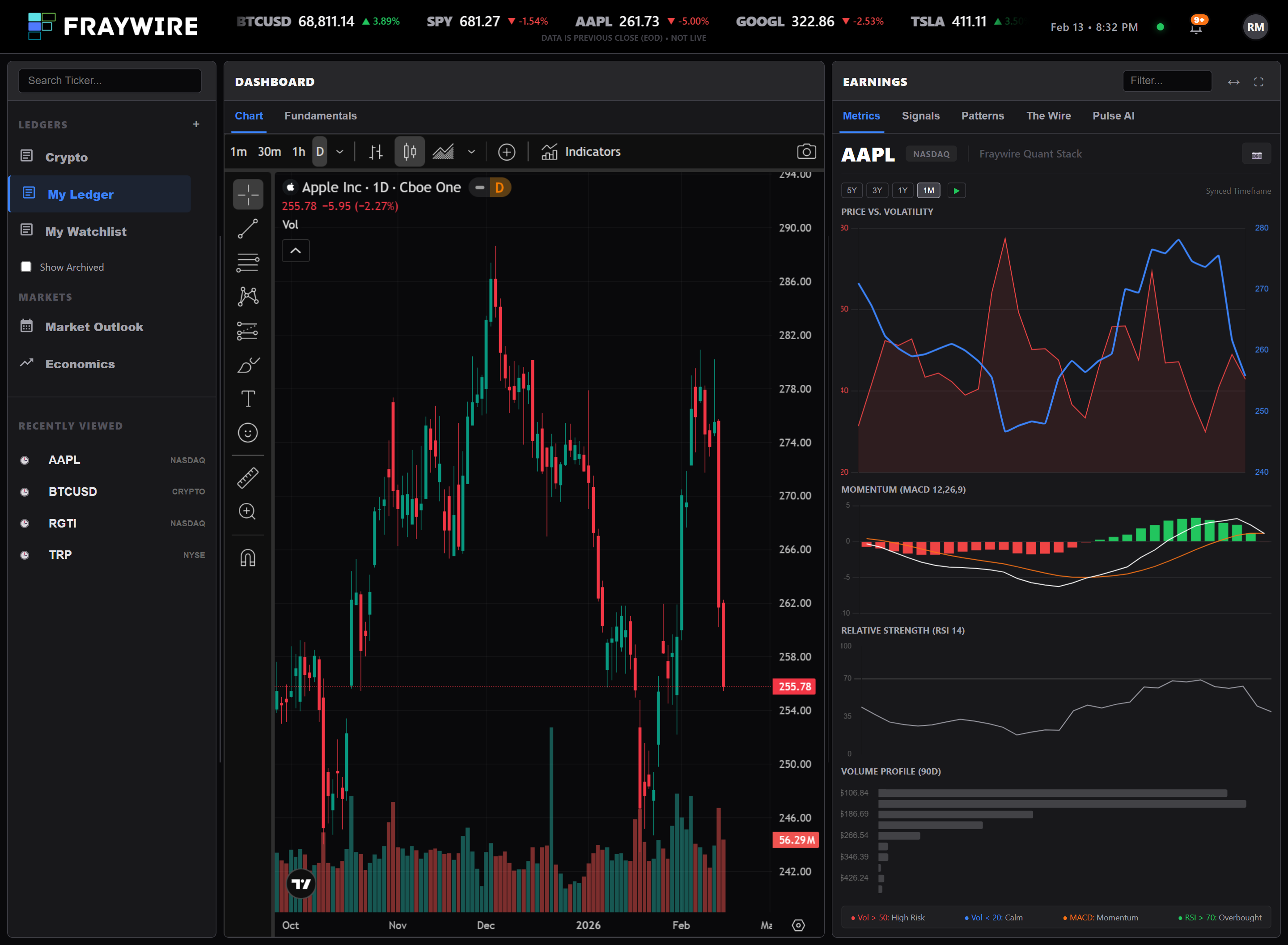
Task: Collapse the chart legend with chevron
Action: click(296, 251)
